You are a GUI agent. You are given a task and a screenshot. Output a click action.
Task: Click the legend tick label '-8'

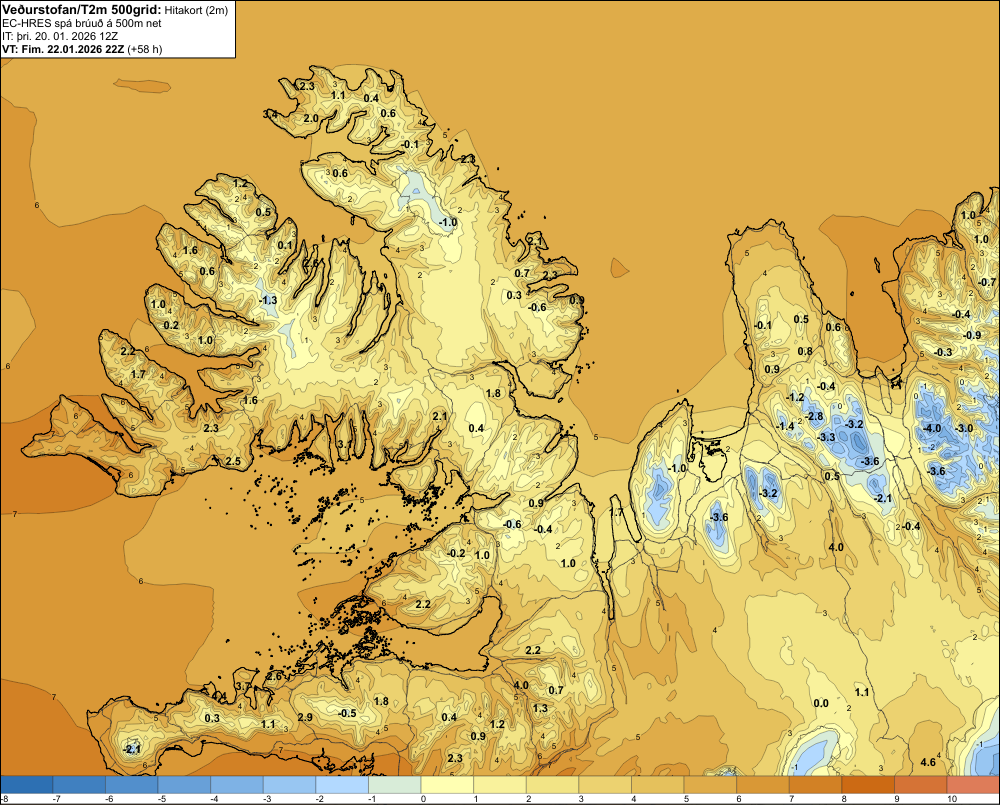tap(4, 799)
